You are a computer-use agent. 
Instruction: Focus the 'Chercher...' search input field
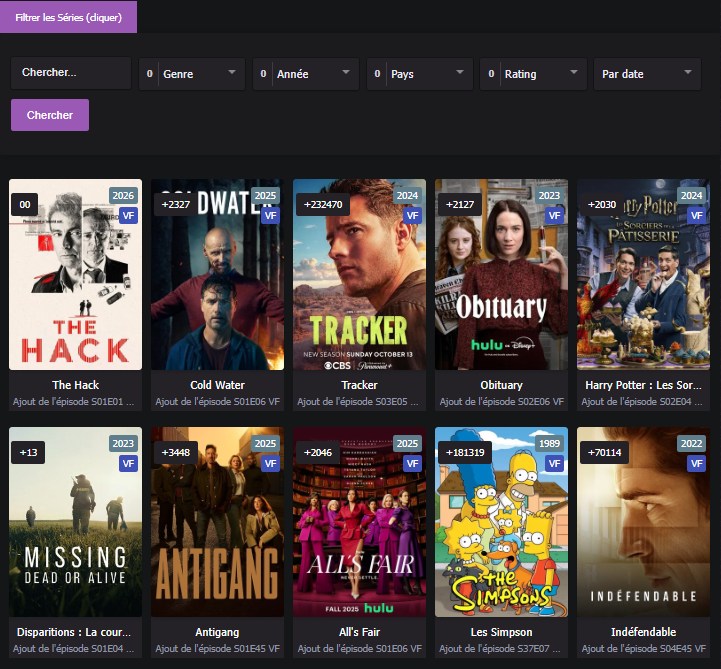[x=71, y=73]
